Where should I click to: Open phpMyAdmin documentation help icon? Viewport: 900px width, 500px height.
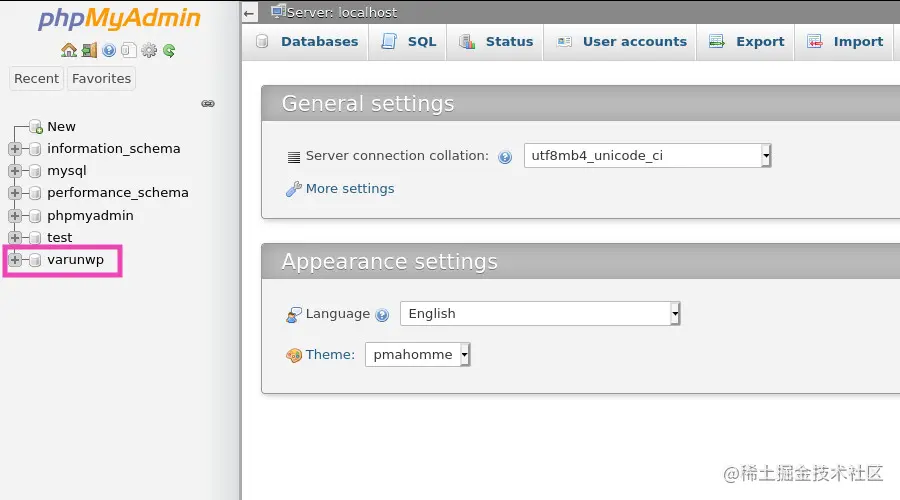pos(109,50)
